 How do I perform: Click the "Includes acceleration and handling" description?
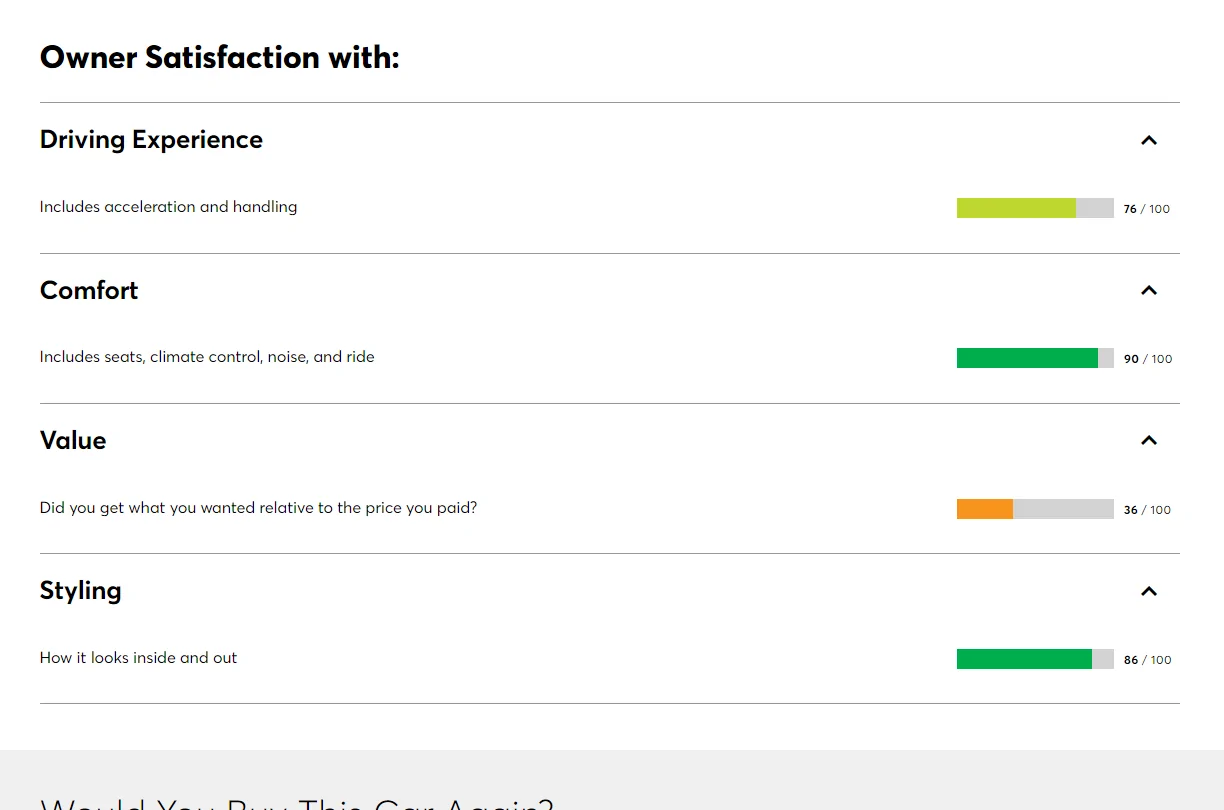[168, 207]
